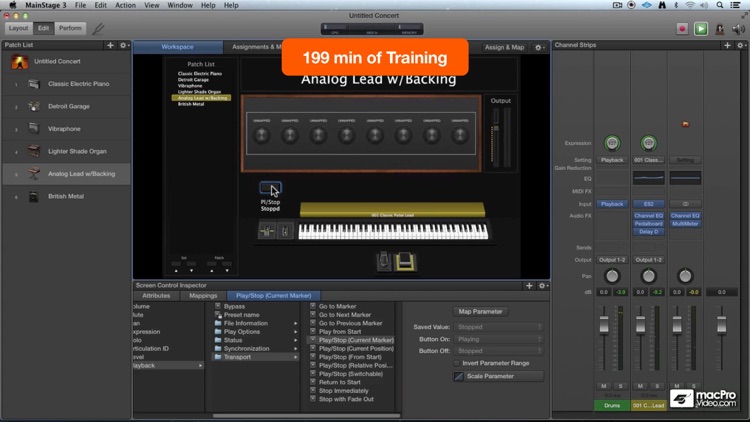This screenshot has width=750, height=422.
Task: Open Channel Strips gear menu
Action: point(741,45)
